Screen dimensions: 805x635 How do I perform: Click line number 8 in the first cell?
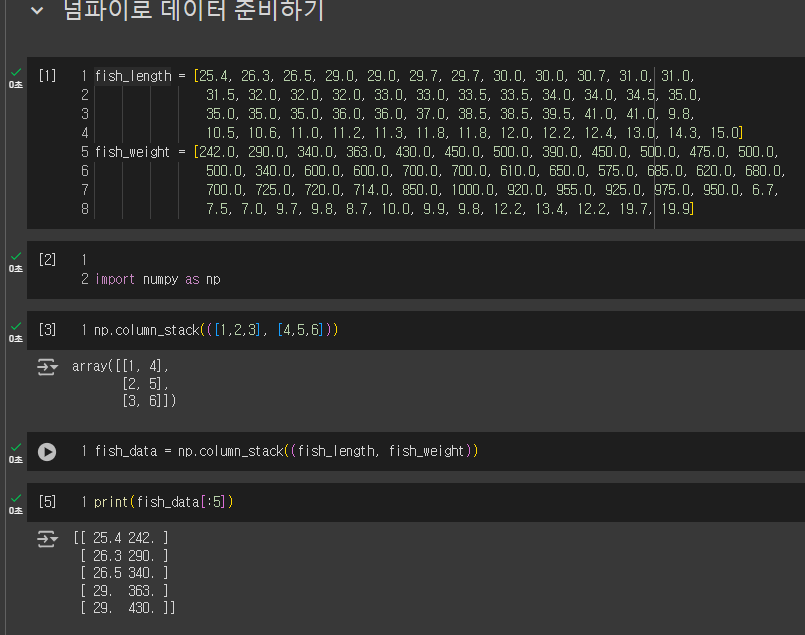point(85,209)
